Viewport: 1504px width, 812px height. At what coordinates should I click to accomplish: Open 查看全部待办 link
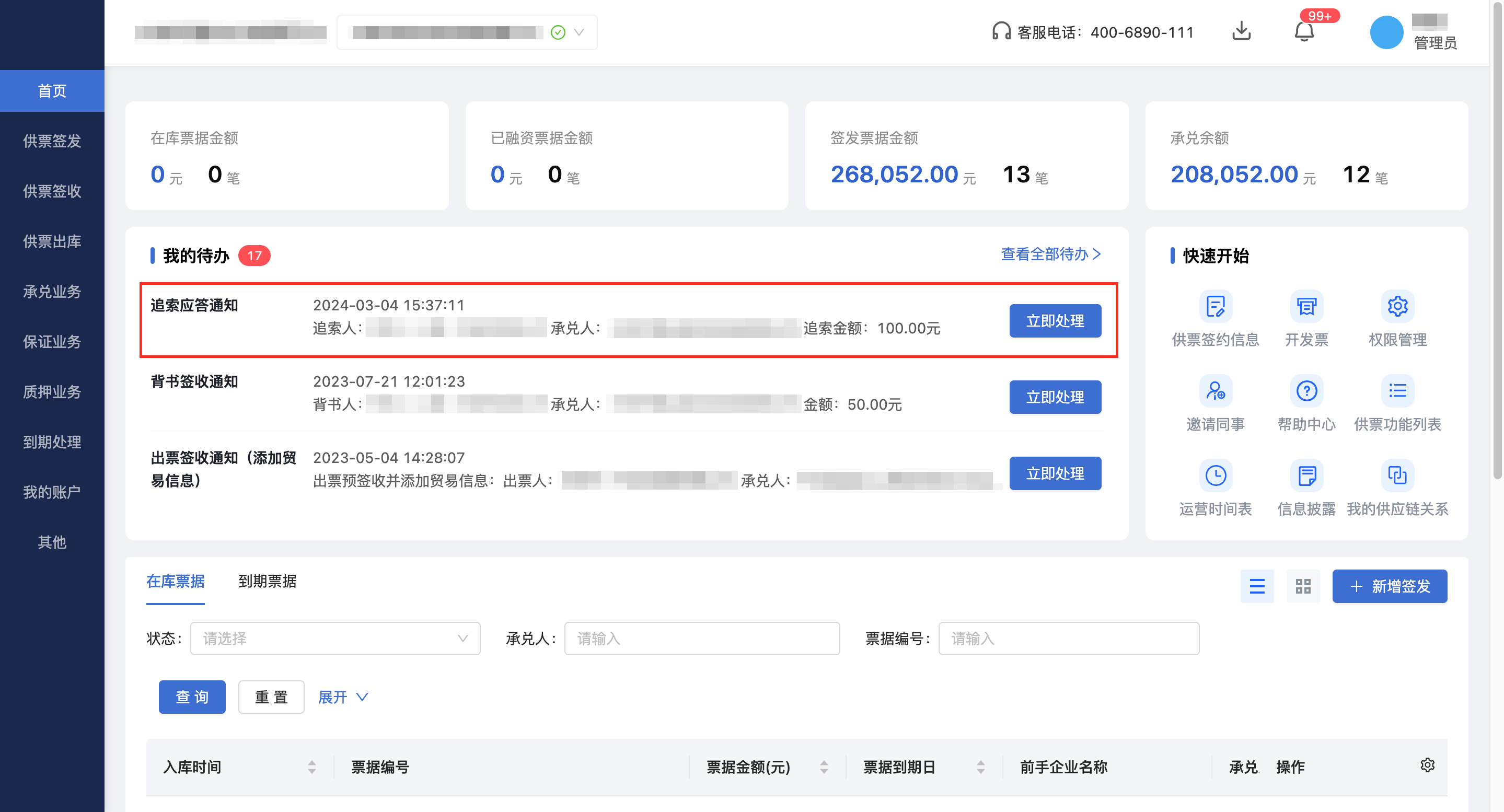(x=1051, y=254)
